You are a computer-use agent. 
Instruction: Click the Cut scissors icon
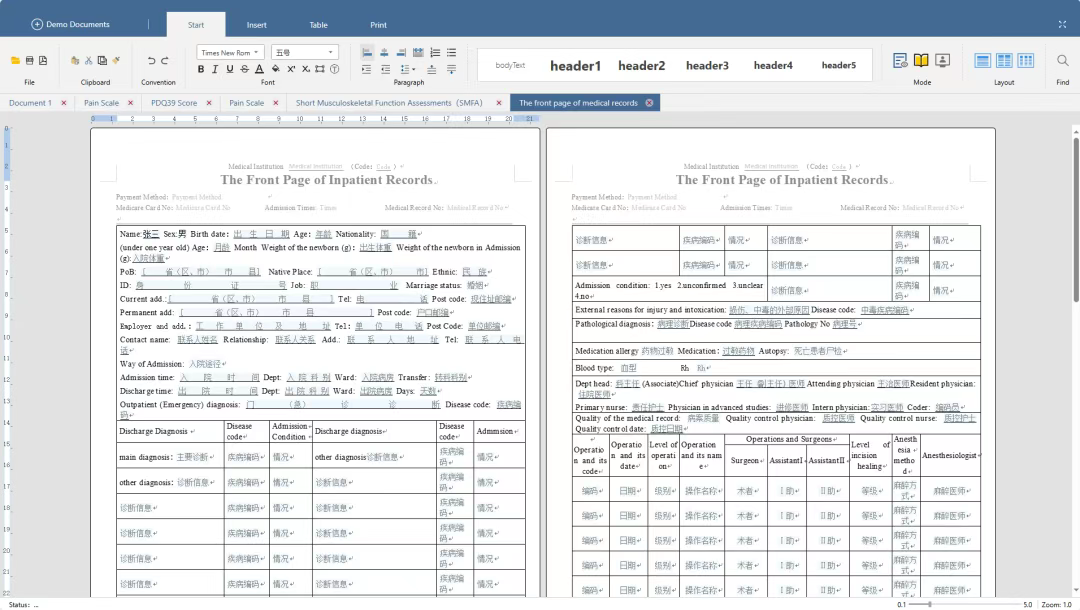pyautogui.click(x=88, y=60)
